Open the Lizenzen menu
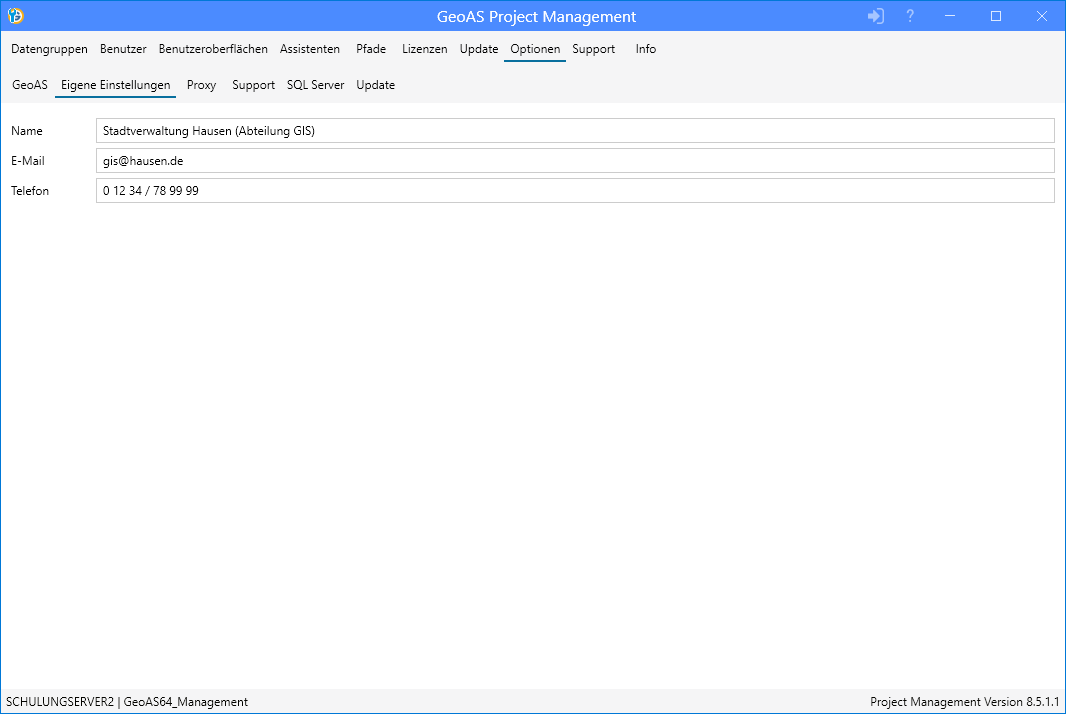The image size is (1066, 714). (x=425, y=49)
